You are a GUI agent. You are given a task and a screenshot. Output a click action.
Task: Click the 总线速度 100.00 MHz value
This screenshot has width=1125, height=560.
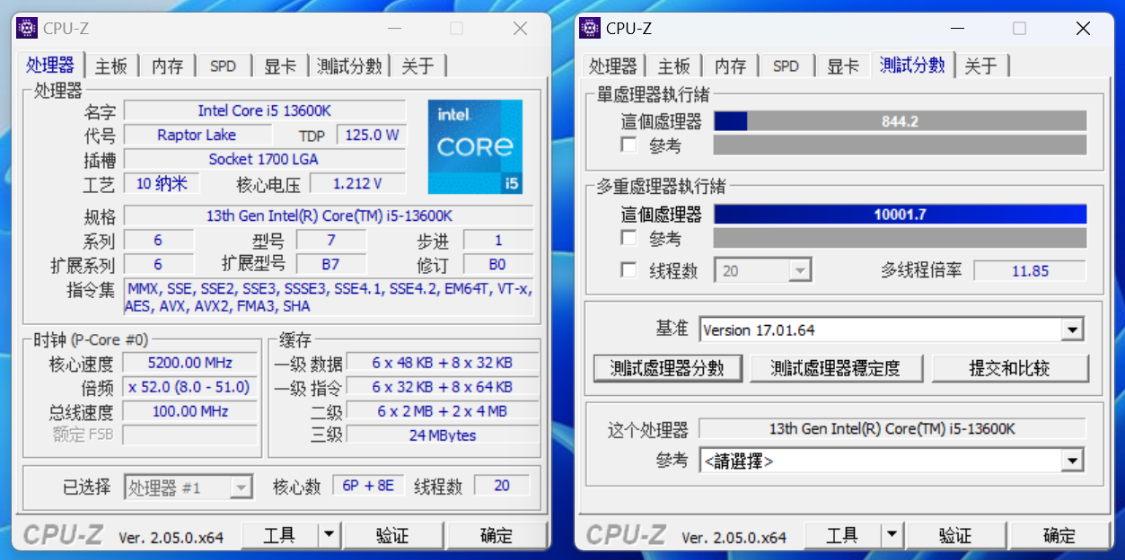coord(190,412)
